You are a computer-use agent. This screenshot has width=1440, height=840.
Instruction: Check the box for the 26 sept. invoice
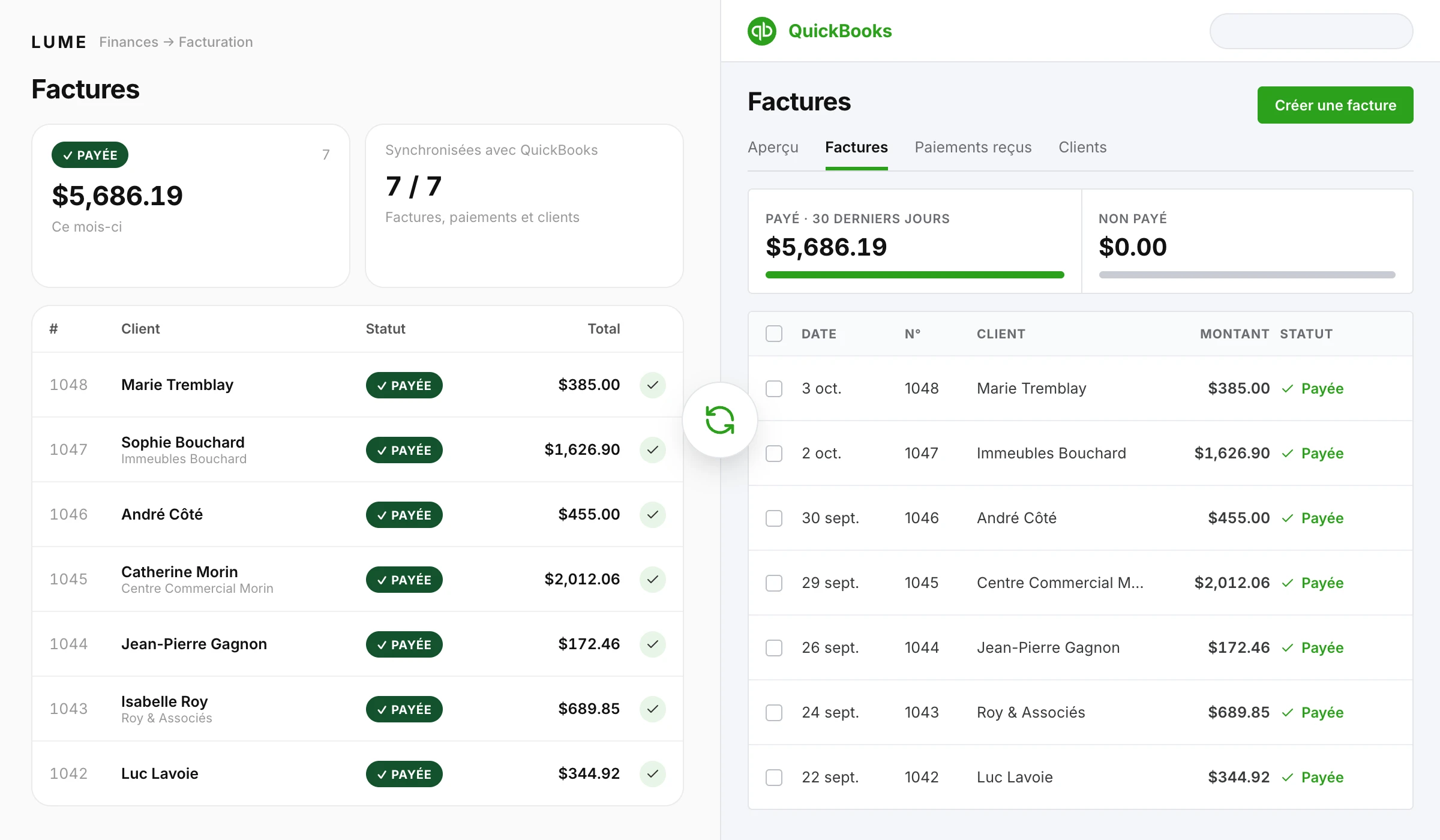click(x=774, y=648)
